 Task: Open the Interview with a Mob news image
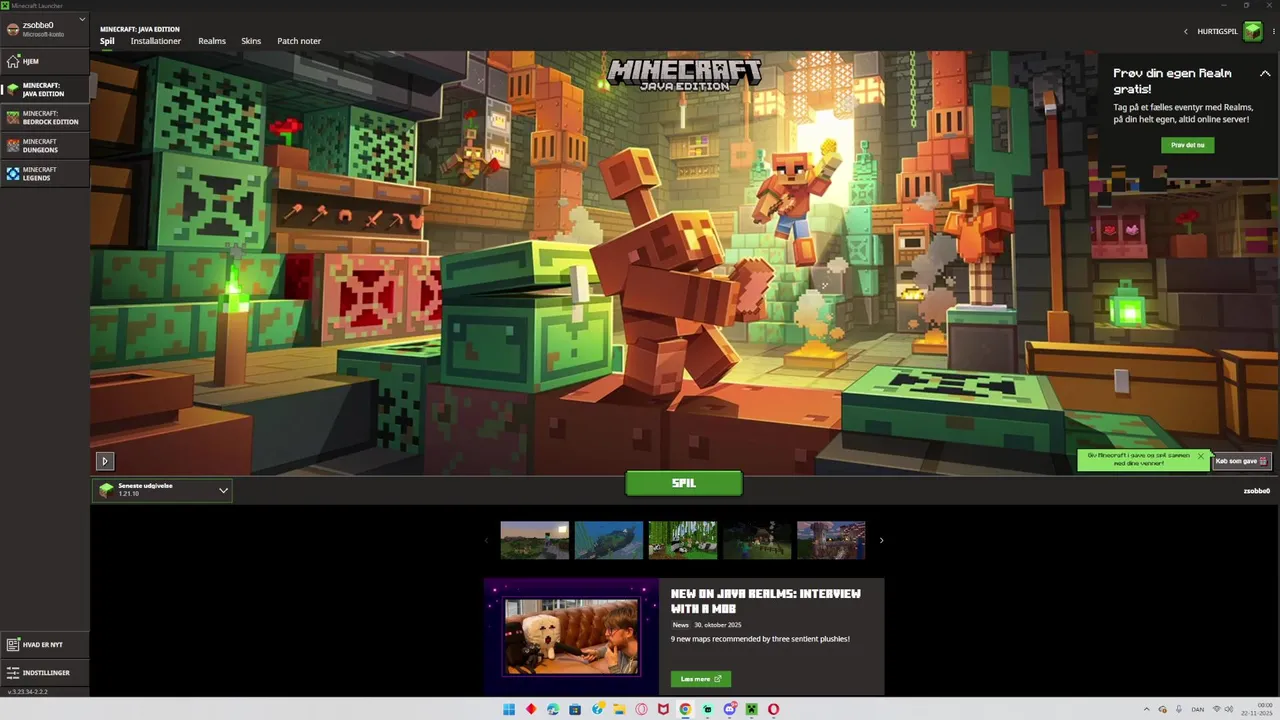click(x=571, y=636)
